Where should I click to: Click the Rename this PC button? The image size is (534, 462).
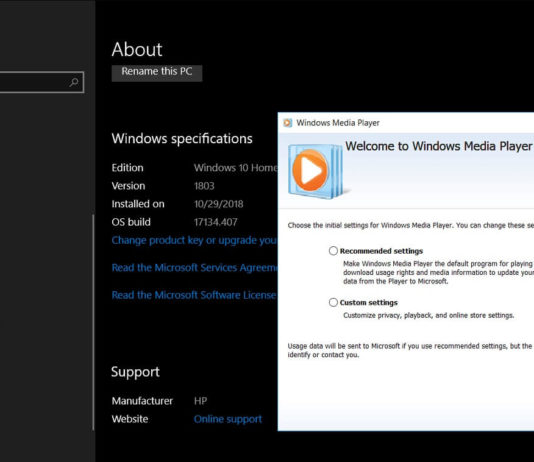coord(157,73)
